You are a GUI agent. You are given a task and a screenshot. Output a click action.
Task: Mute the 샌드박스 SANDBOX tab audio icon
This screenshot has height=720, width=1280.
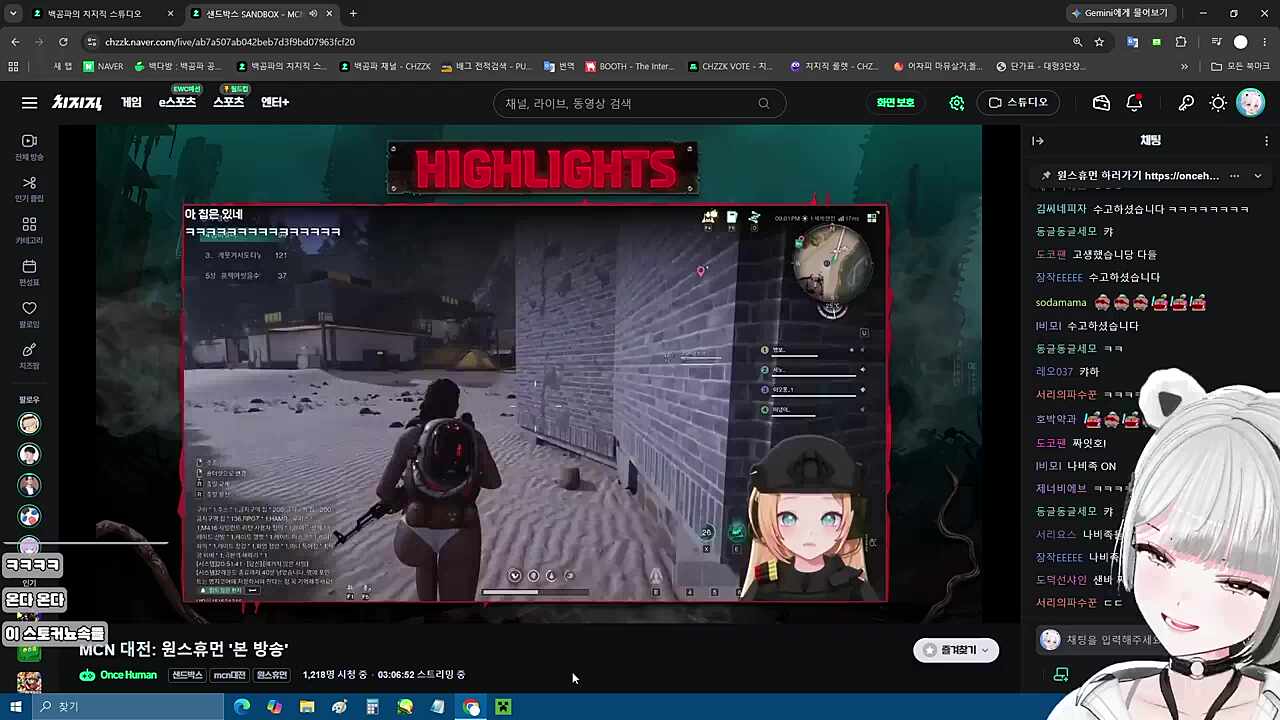(x=313, y=14)
